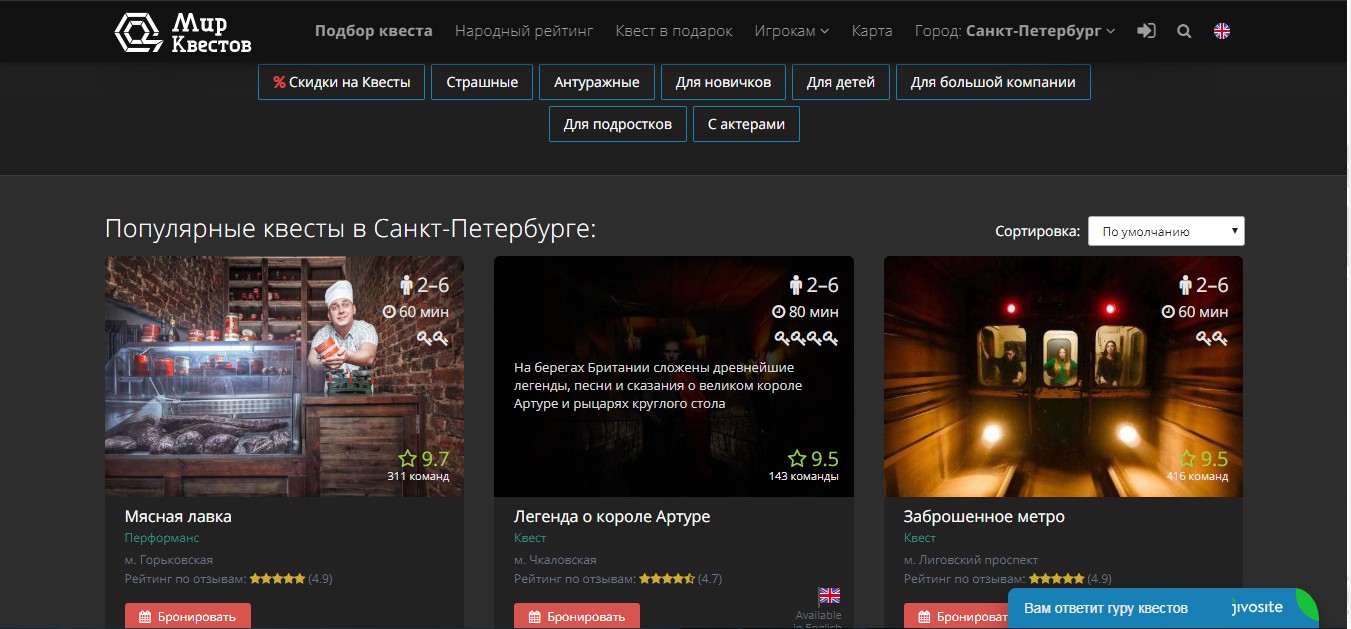Book Мясная лавка with Бронировать button
Screen dimensions: 1351x629
tap(188, 616)
